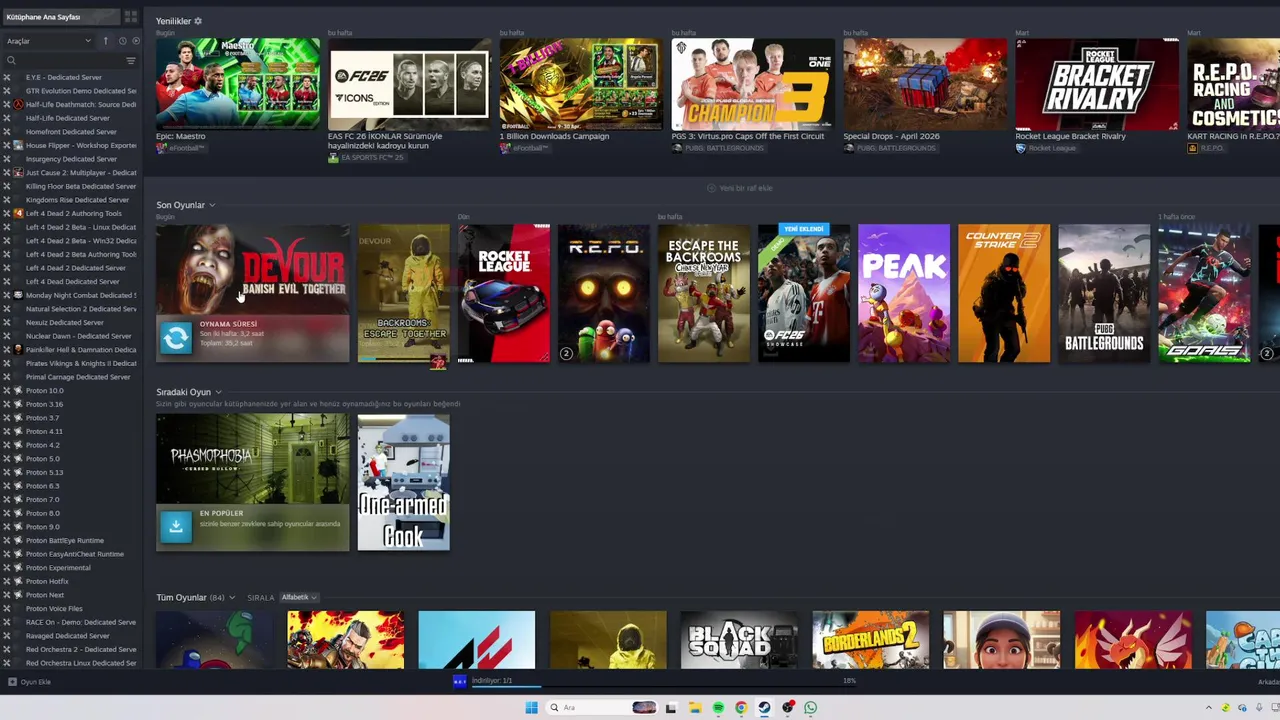Select the Borderlands 2 cover
Screen dimensions: 1280x720
click(x=870, y=640)
